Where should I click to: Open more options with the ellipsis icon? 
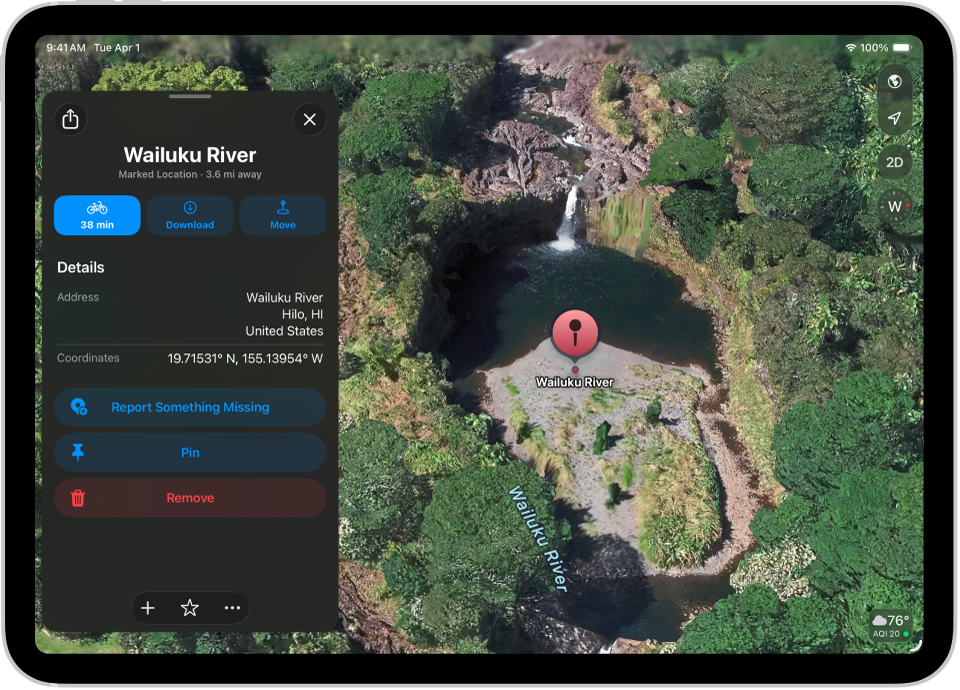click(232, 607)
